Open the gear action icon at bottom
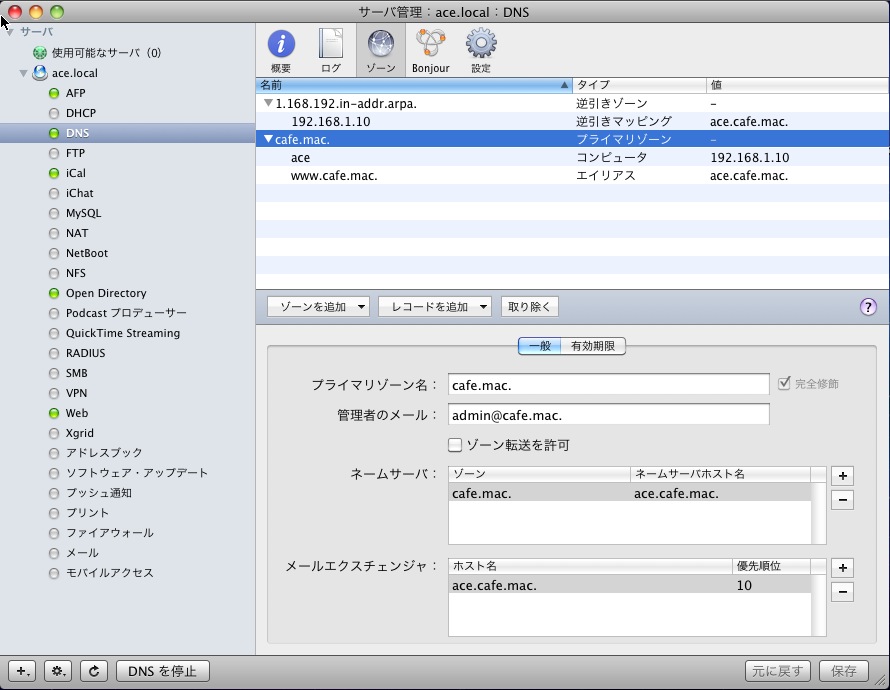The image size is (890, 690). (x=57, y=671)
